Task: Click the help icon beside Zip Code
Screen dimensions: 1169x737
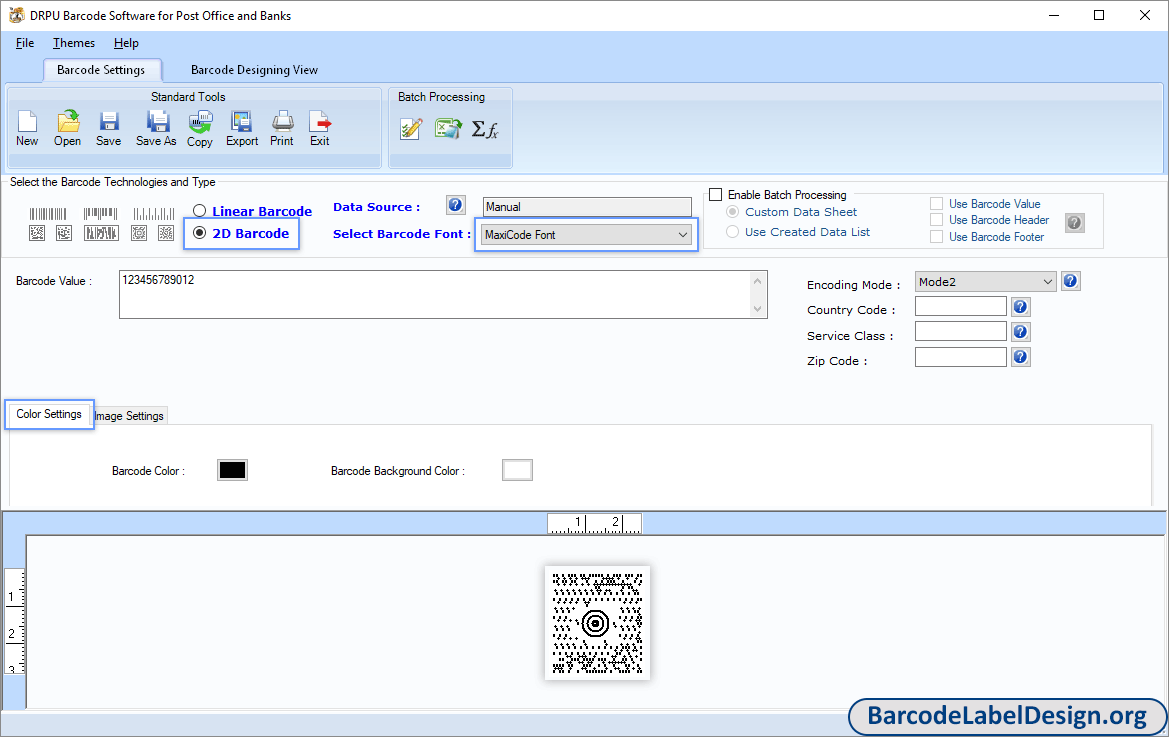Action: point(1021,357)
